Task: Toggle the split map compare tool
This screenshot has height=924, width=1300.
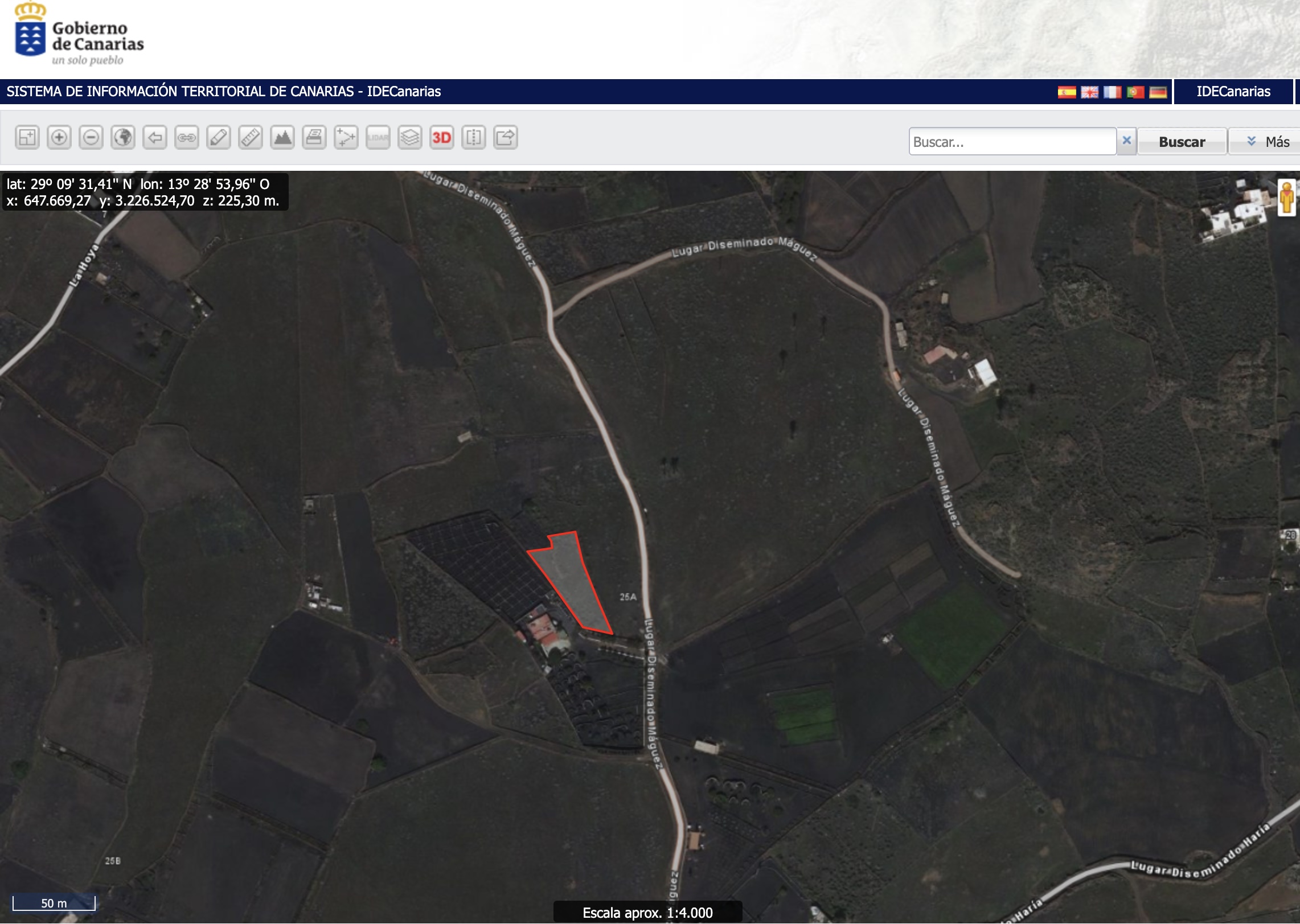Action: coord(474,138)
